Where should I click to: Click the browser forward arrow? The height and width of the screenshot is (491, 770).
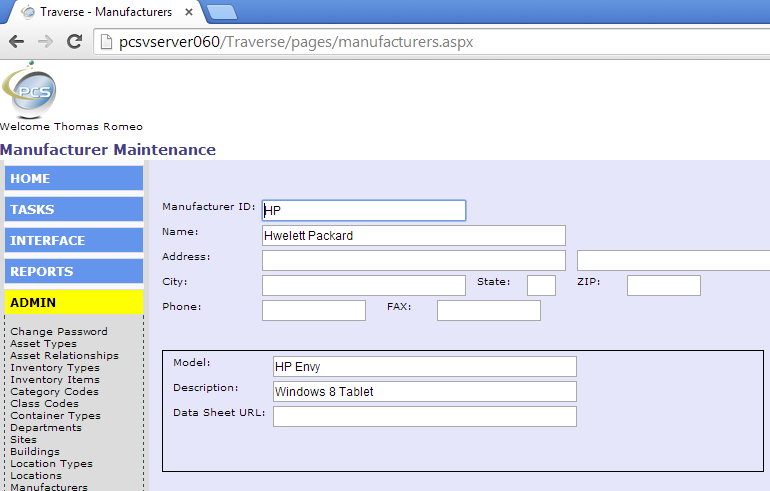coord(45,42)
